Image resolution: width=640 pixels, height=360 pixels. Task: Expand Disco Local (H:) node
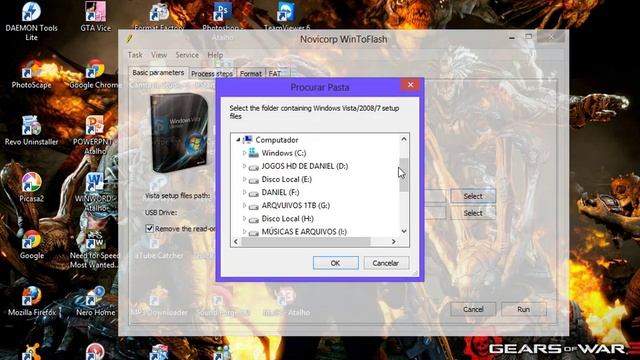(x=244, y=218)
